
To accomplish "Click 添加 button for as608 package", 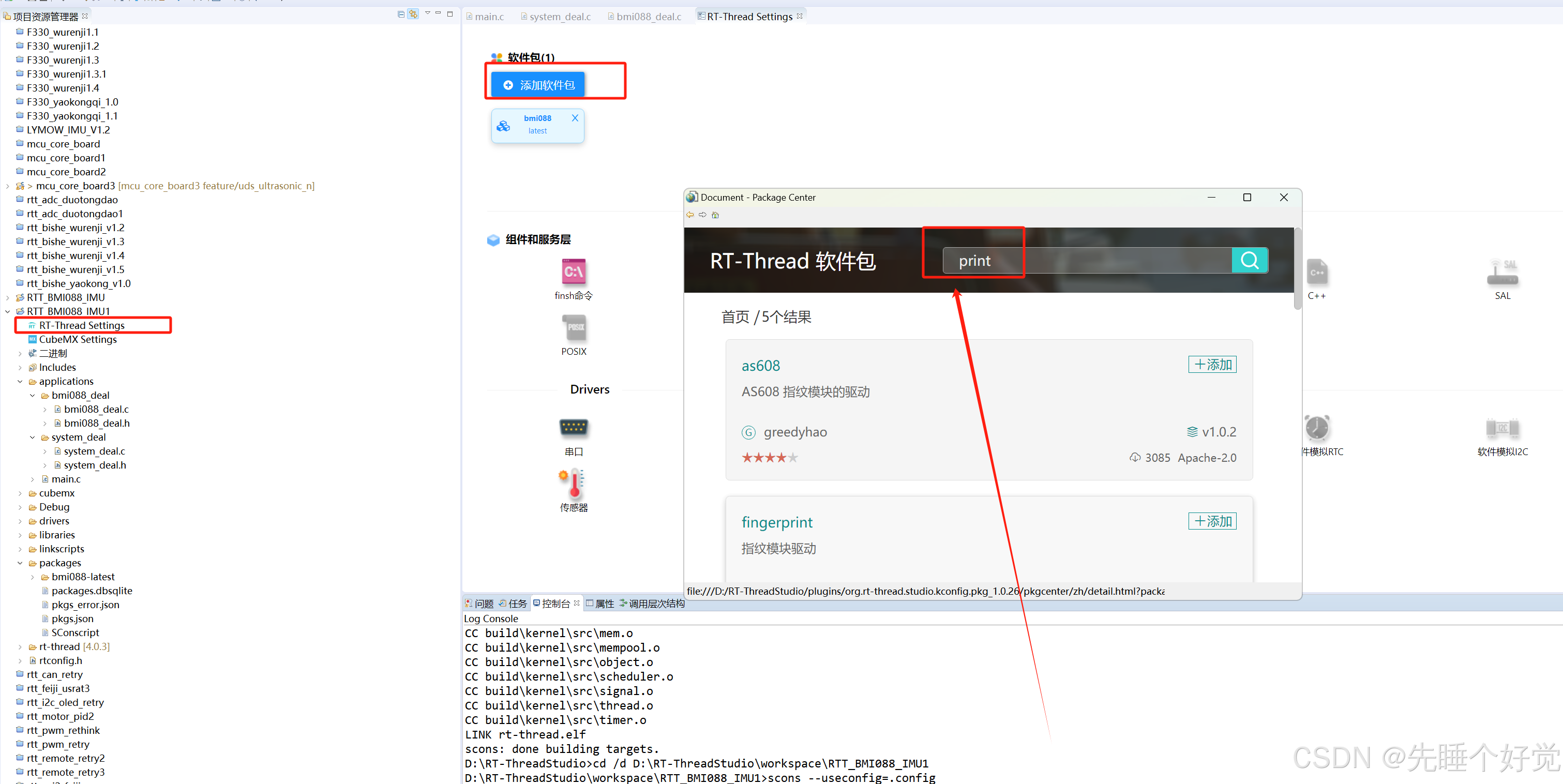I will coord(1212,365).
